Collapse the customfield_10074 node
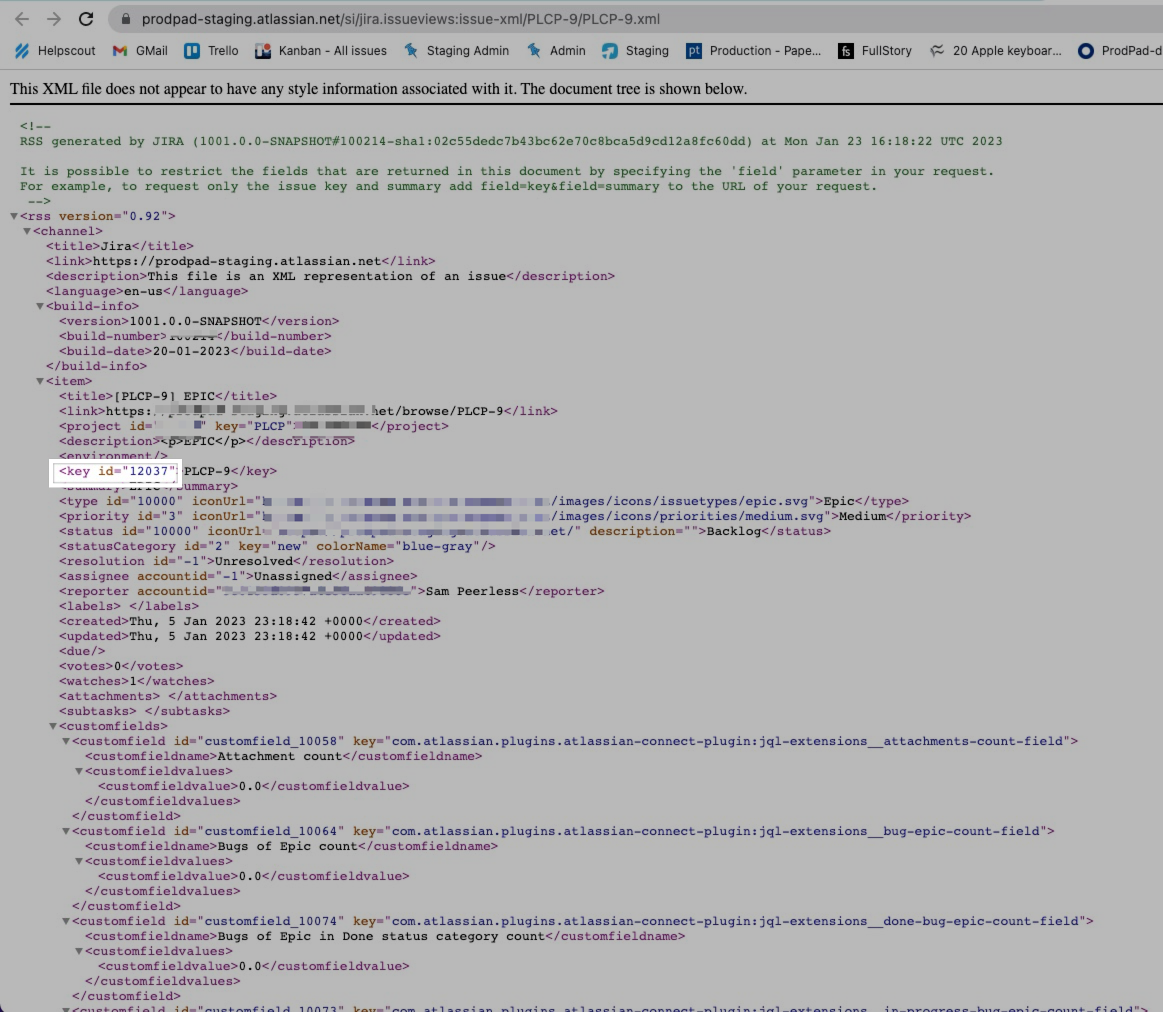Image resolution: width=1163 pixels, height=1012 pixels. (66, 921)
